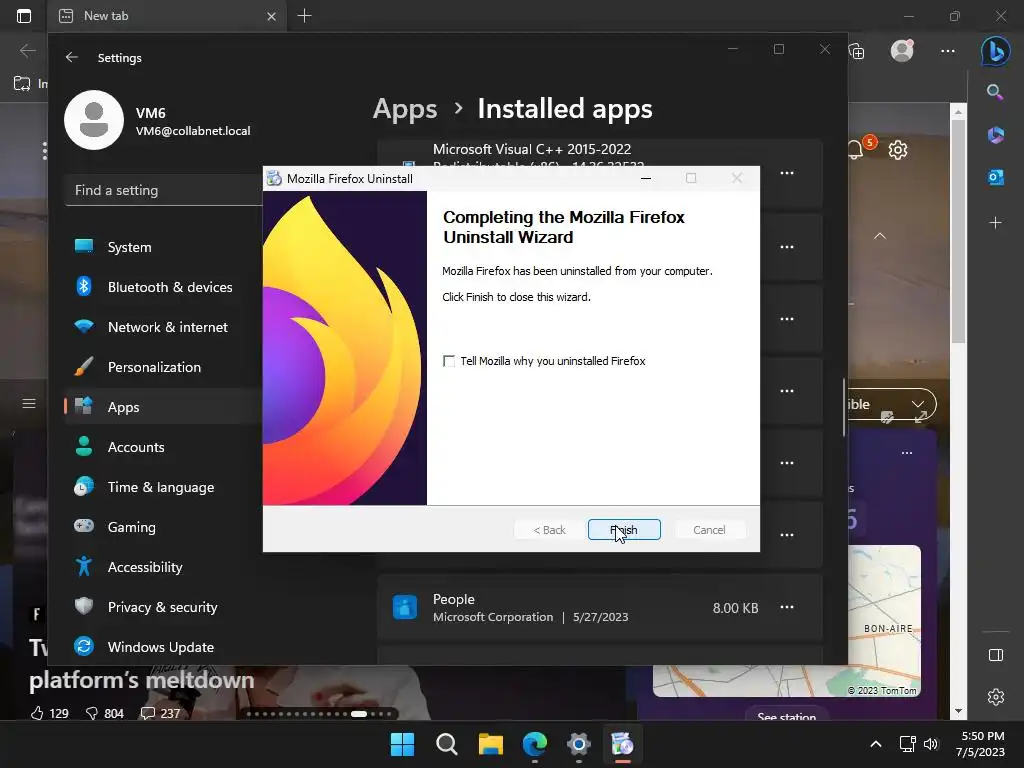Click Finish in the Firefox Uninstall wizard
Image resolution: width=1024 pixels, height=768 pixels.
624,530
